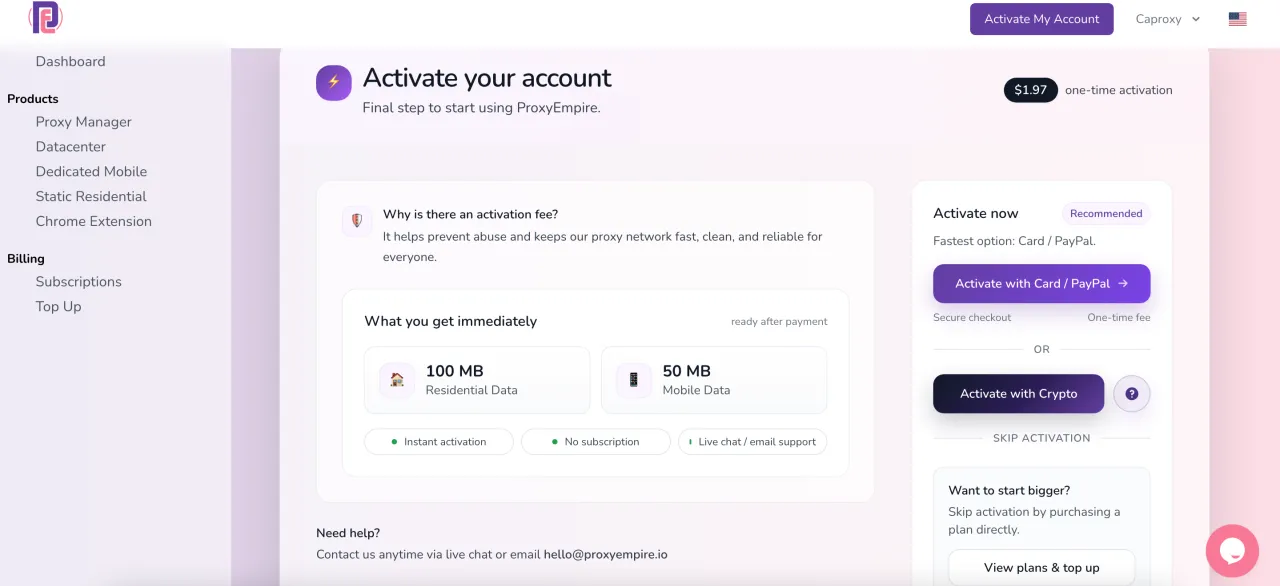Click the shield icon beside activation fee question
The height and width of the screenshot is (586, 1280).
pos(357,221)
